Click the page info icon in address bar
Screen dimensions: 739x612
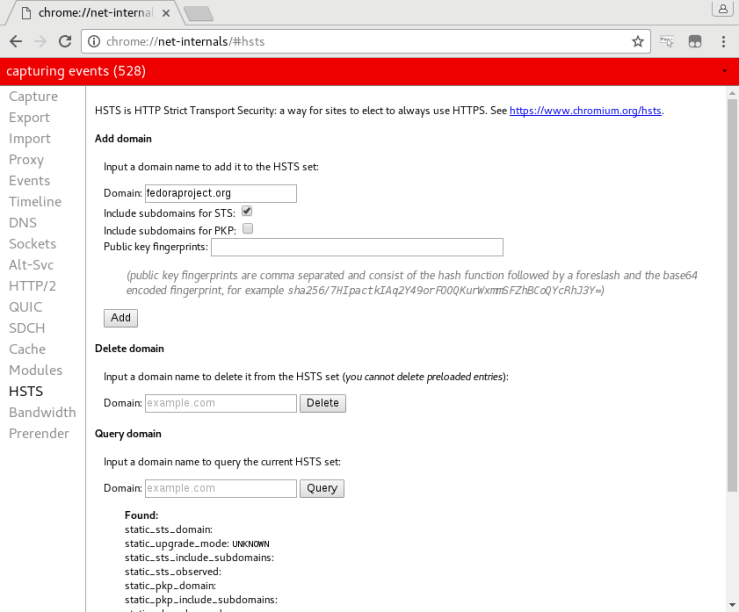click(x=94, y=41)
